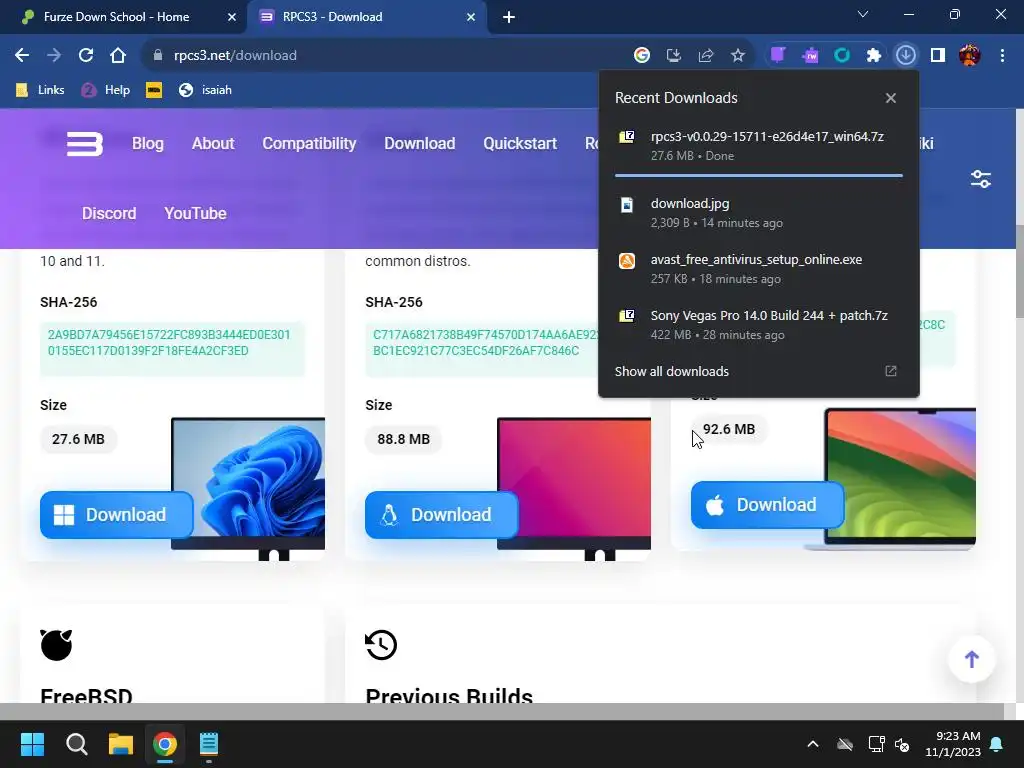Open avast_free_antivirus_setup_online.exe download

tap(759, 269)
